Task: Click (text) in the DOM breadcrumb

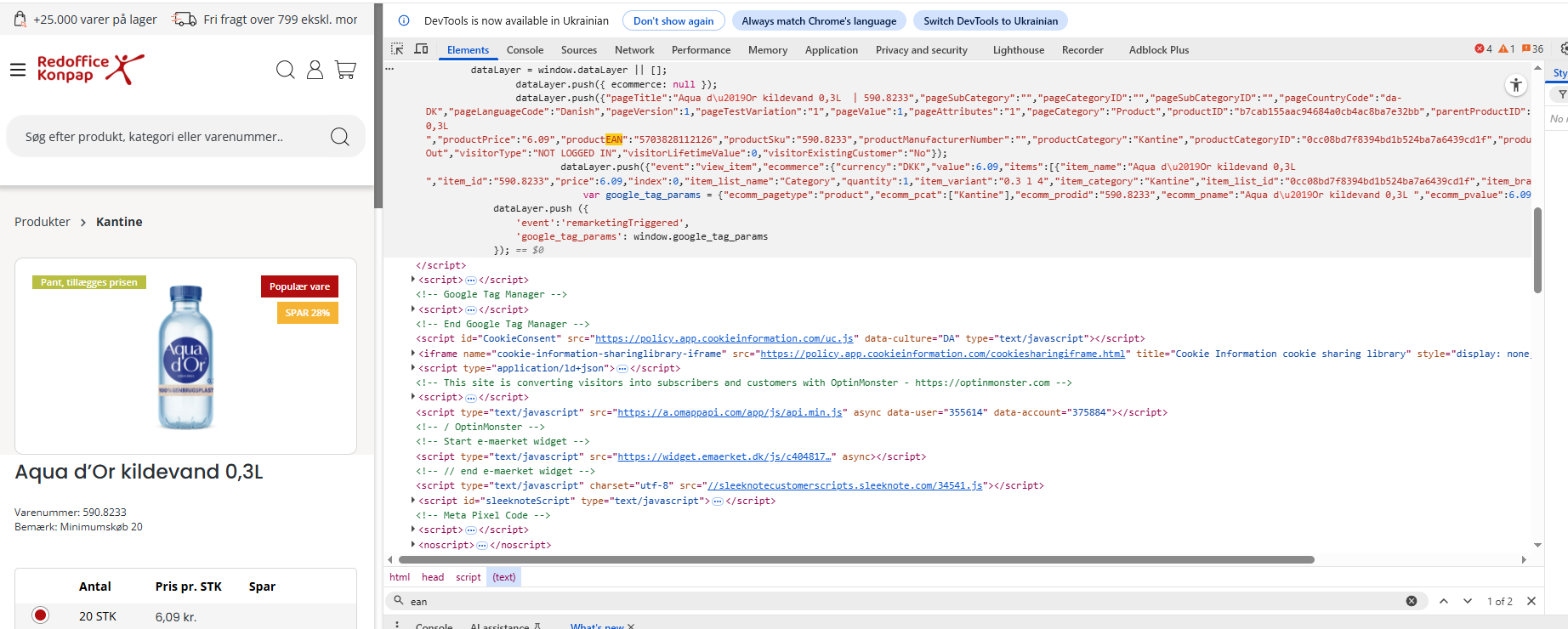Action: [x=504, y=577]
